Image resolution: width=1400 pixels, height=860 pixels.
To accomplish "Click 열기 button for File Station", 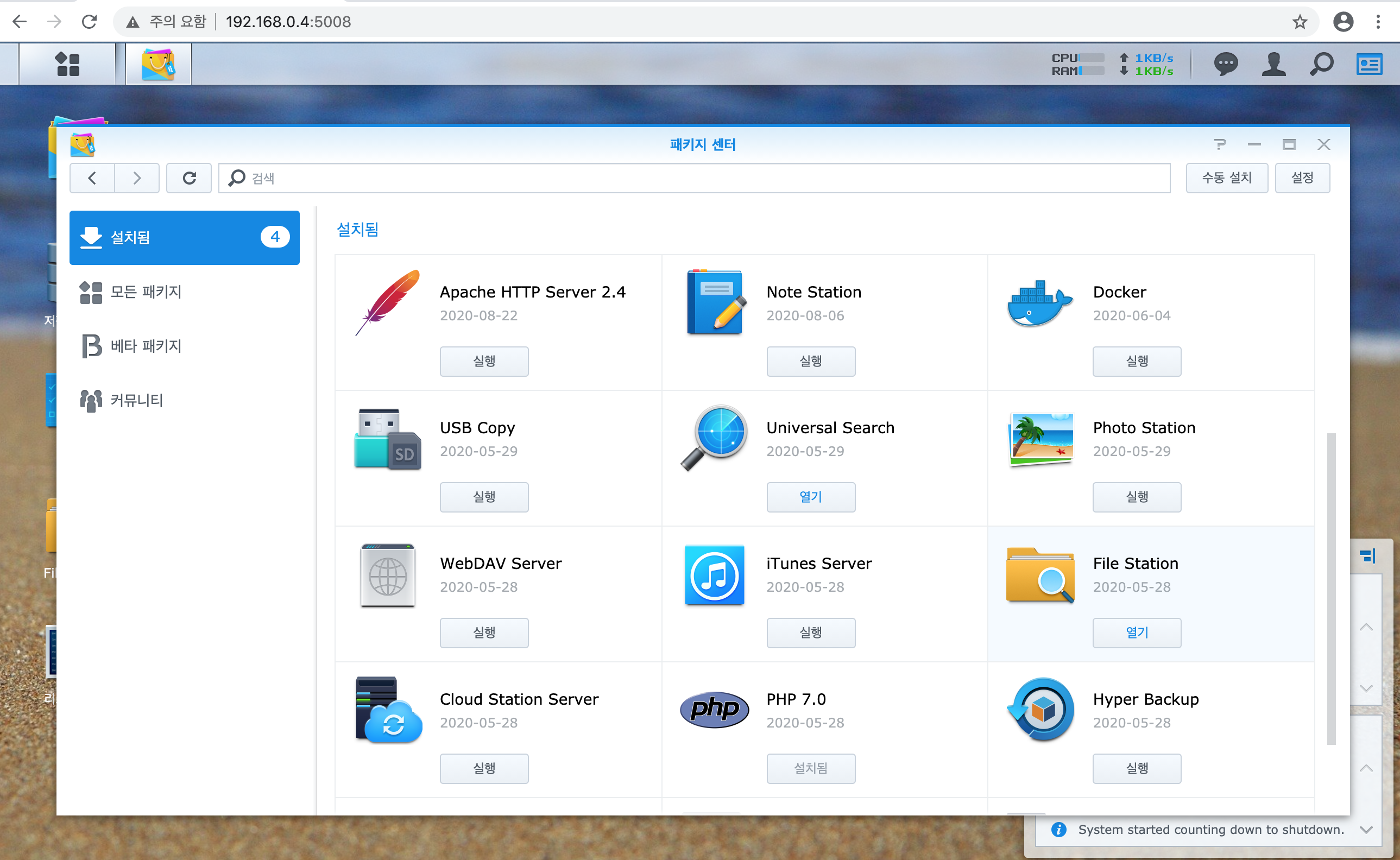I will [1136, 633].
